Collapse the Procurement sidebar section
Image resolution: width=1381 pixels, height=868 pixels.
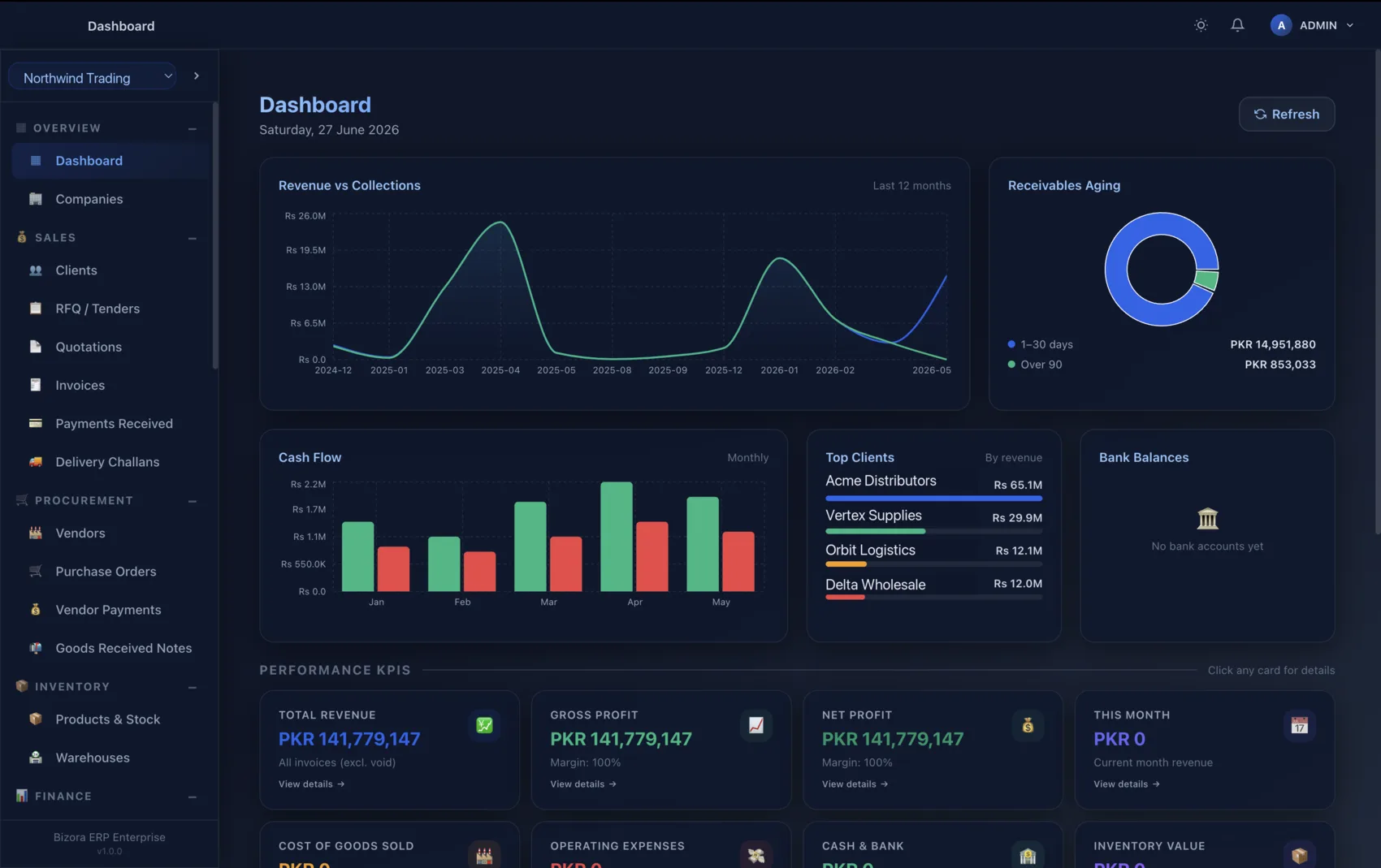click(x=193, y=501)
